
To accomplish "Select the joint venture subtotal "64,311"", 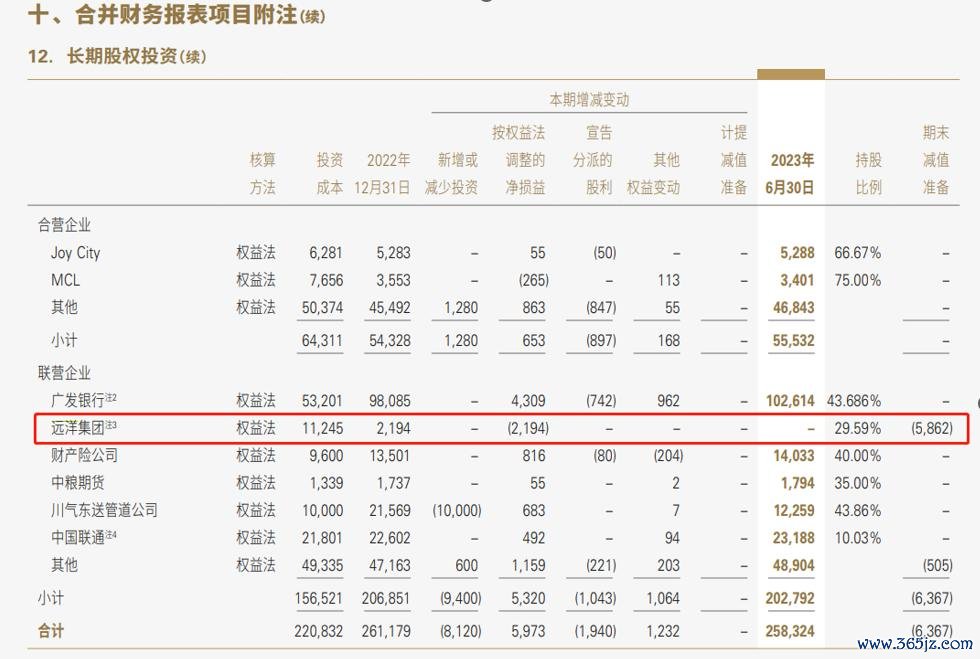I will coord(322,341).
